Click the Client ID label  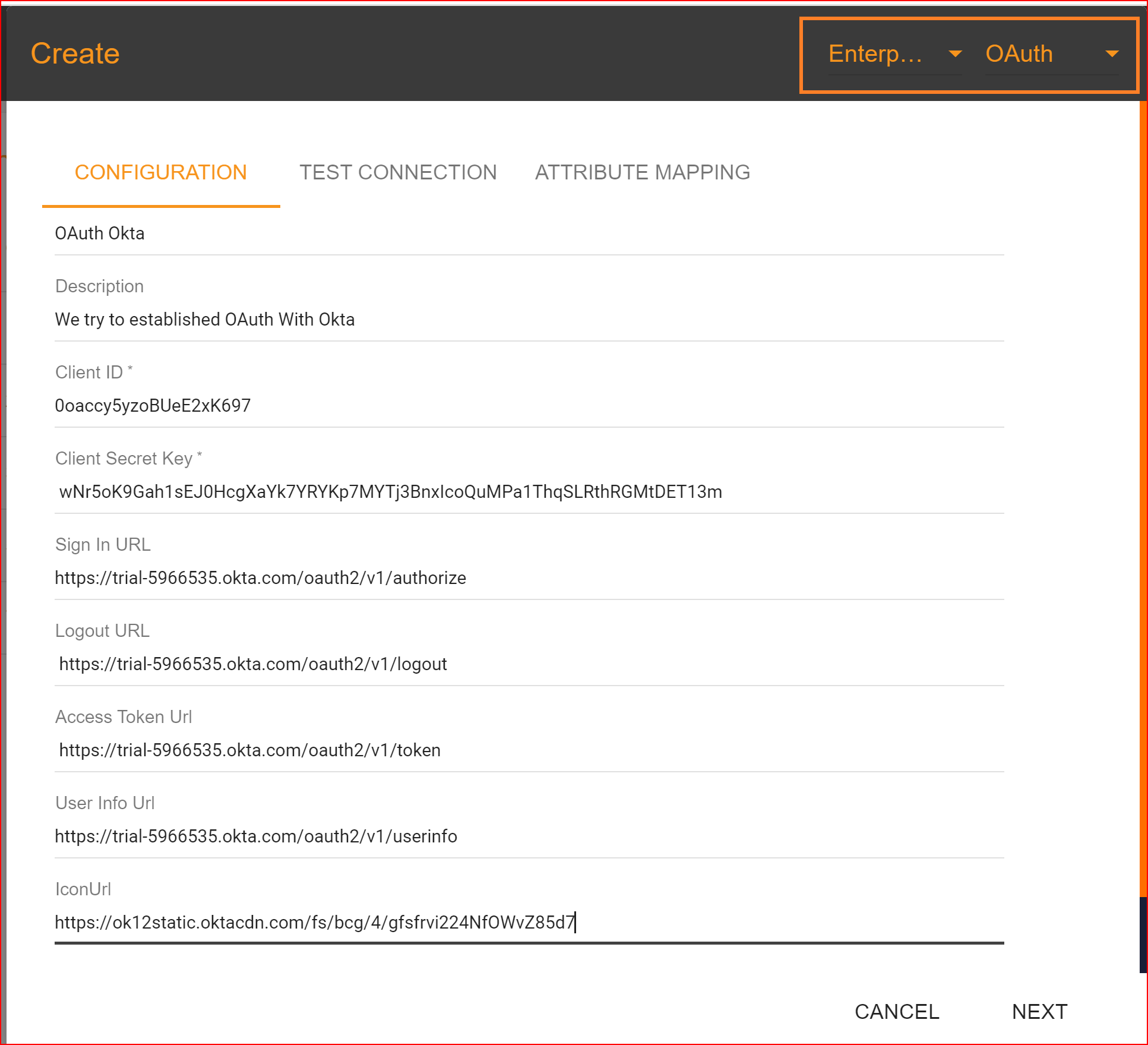pyautogui.click(x=94, y=372)
